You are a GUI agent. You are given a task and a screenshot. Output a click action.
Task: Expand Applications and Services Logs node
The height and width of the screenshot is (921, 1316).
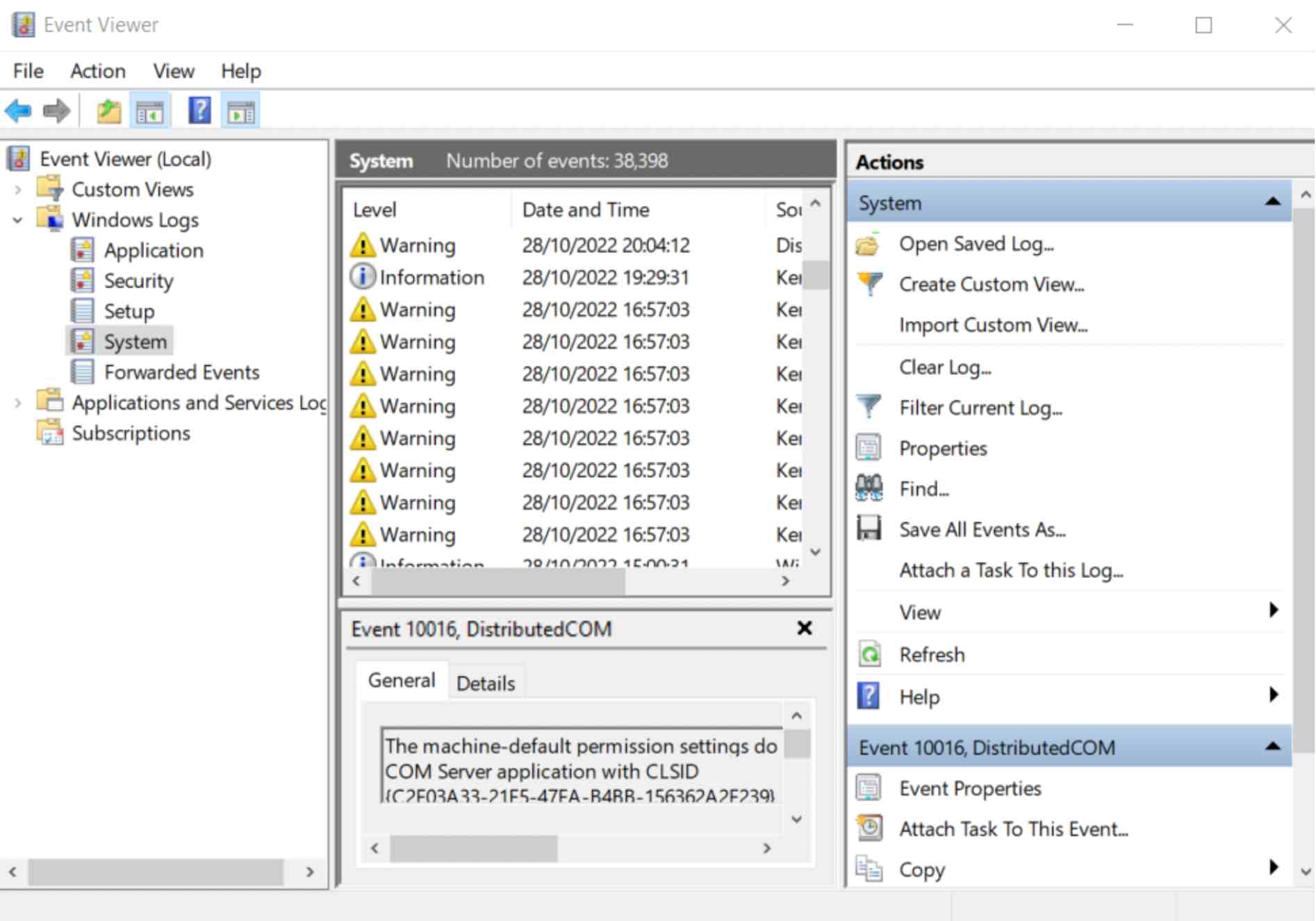click(x=18, y=403)
